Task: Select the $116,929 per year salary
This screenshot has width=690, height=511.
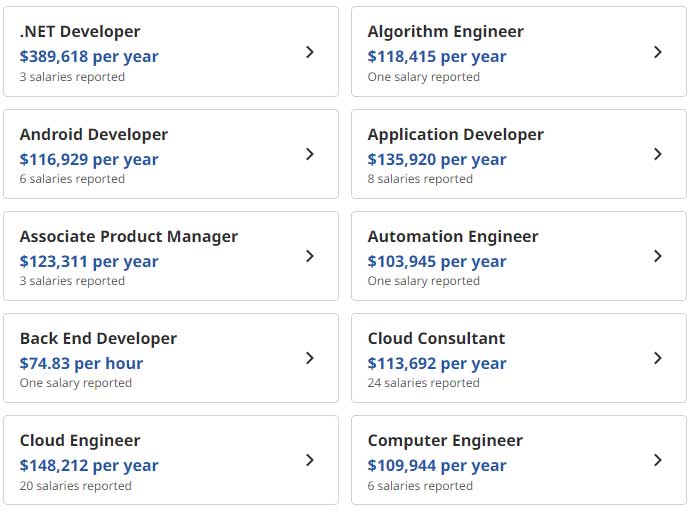Action: pos(89,159)
